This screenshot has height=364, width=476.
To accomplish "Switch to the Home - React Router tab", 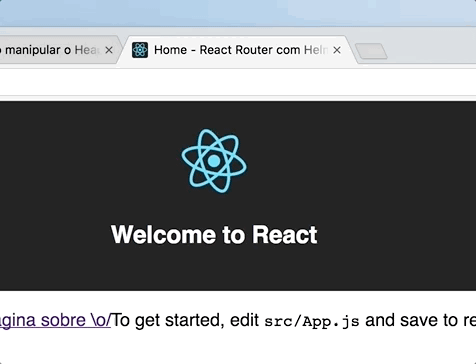I will click(238, 50).
